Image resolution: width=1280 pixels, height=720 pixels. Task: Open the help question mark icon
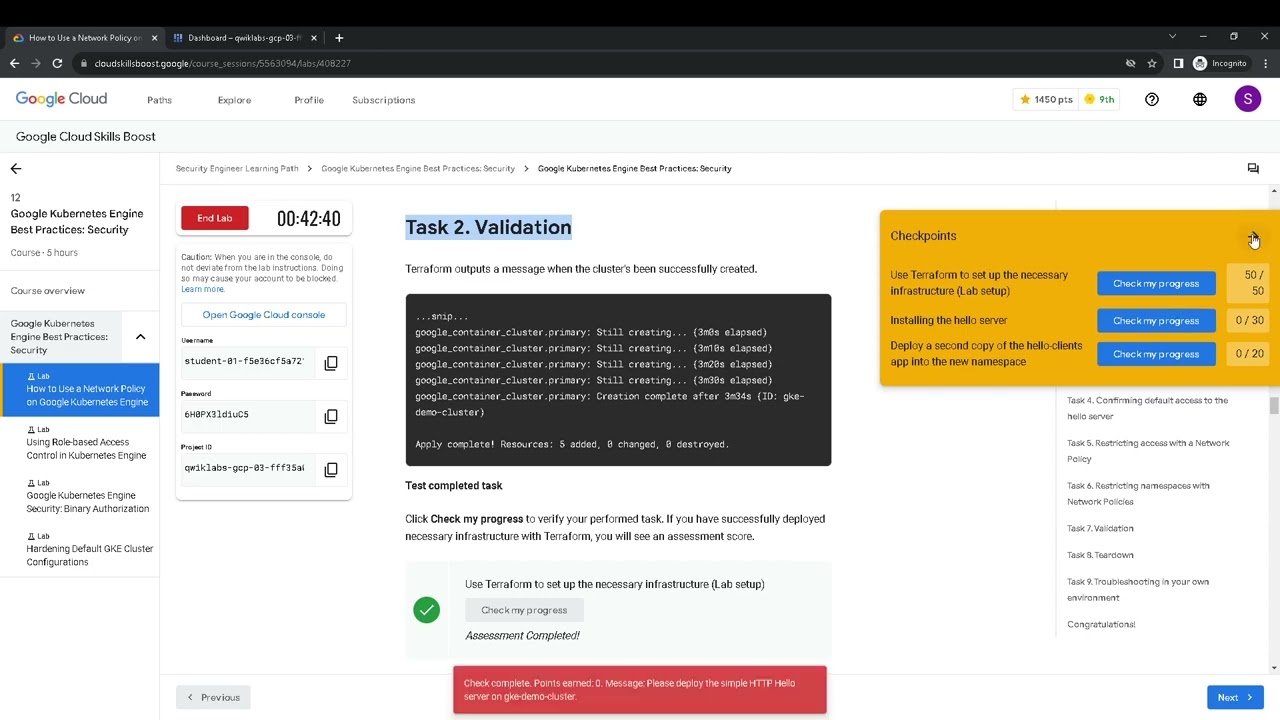[x=1152, y=99]
